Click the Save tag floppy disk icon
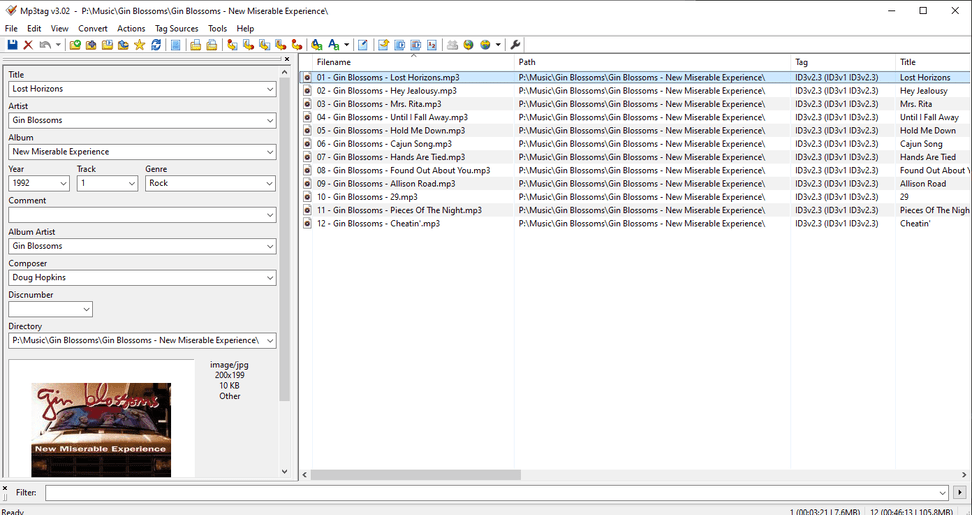The width and height of the screenshot is (972, 515). coord(12,45)
